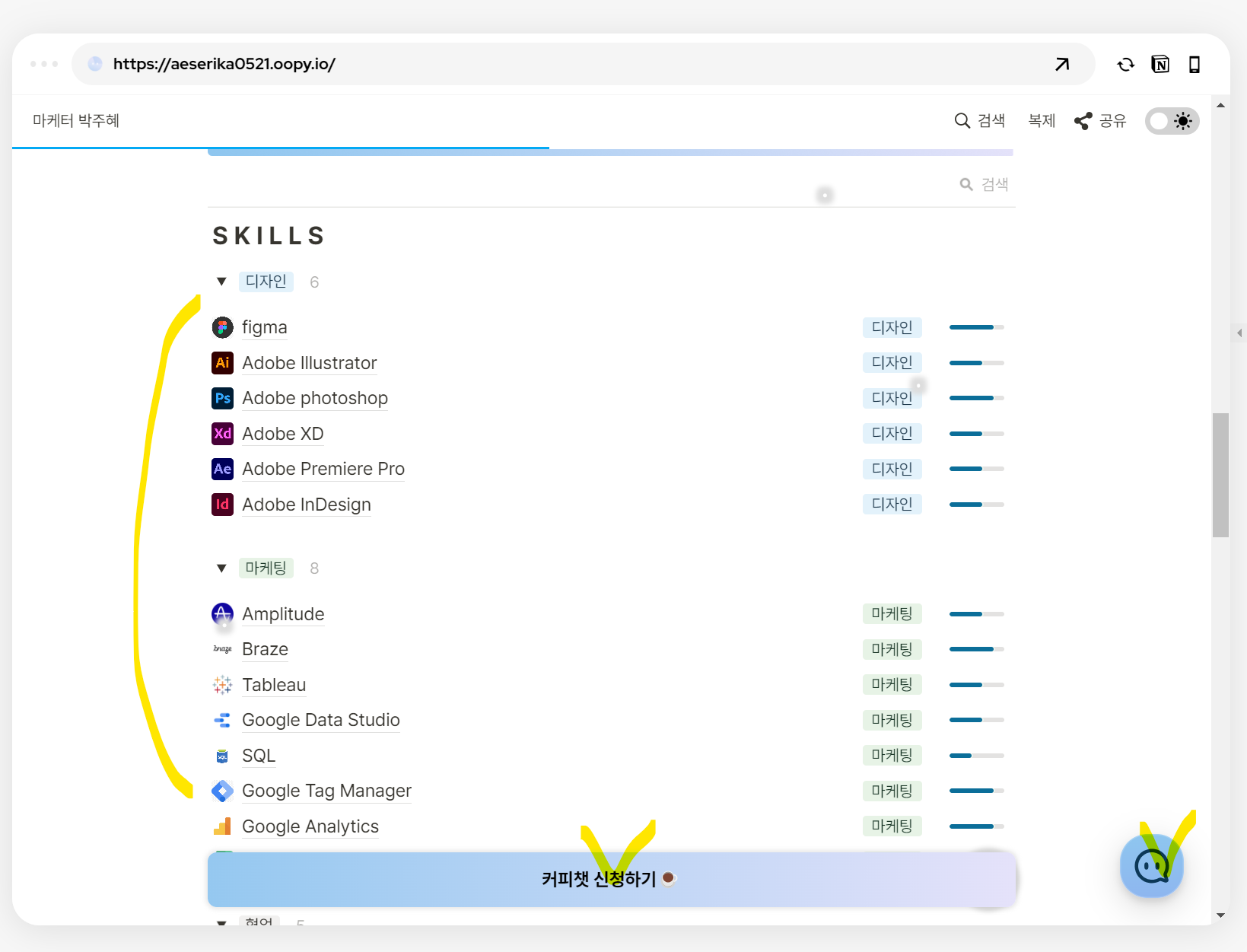
Task: Click the figma proficiency bar
Action: pos(977,327)
